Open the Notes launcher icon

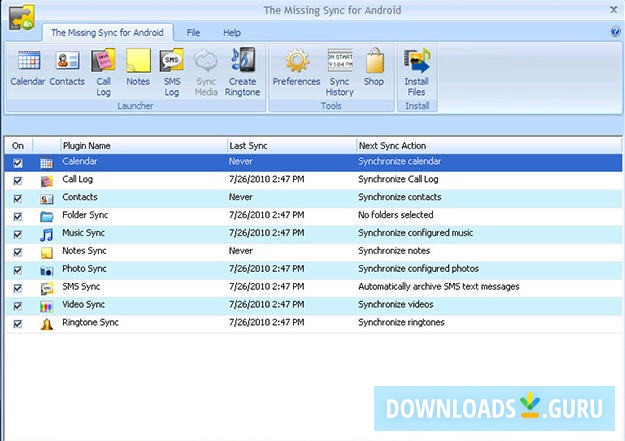(x=138, y=67)
